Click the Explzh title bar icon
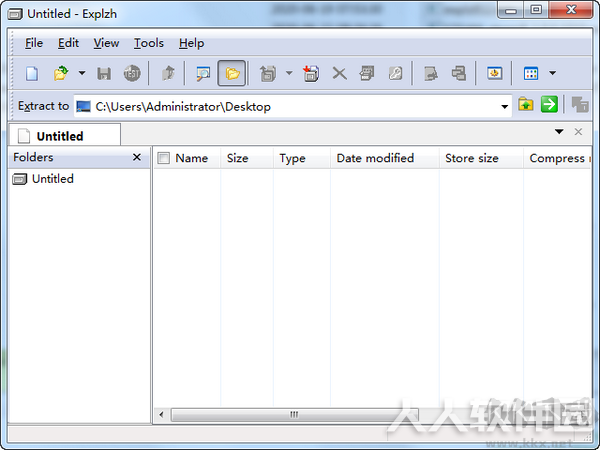This screenshot has height=450, width=600. [15, 14]
